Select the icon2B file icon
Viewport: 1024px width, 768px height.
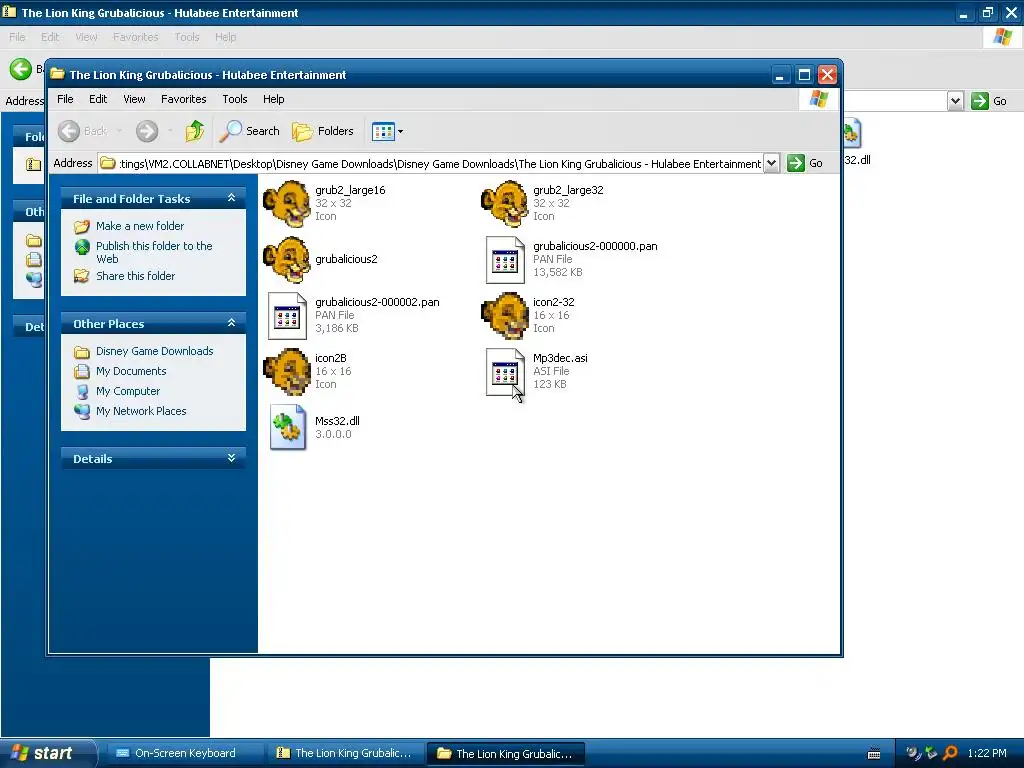click(x=287, y=372)
